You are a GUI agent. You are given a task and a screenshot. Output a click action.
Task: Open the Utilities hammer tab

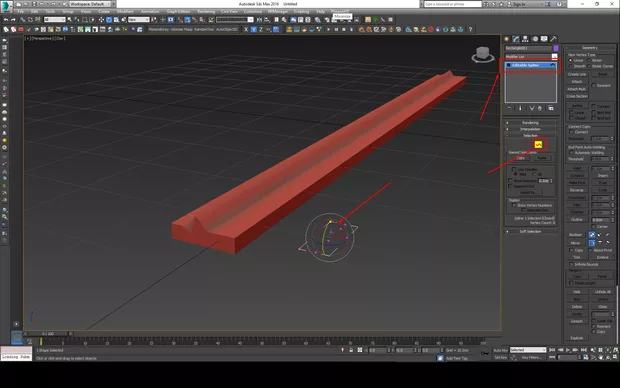click(553, 39)
